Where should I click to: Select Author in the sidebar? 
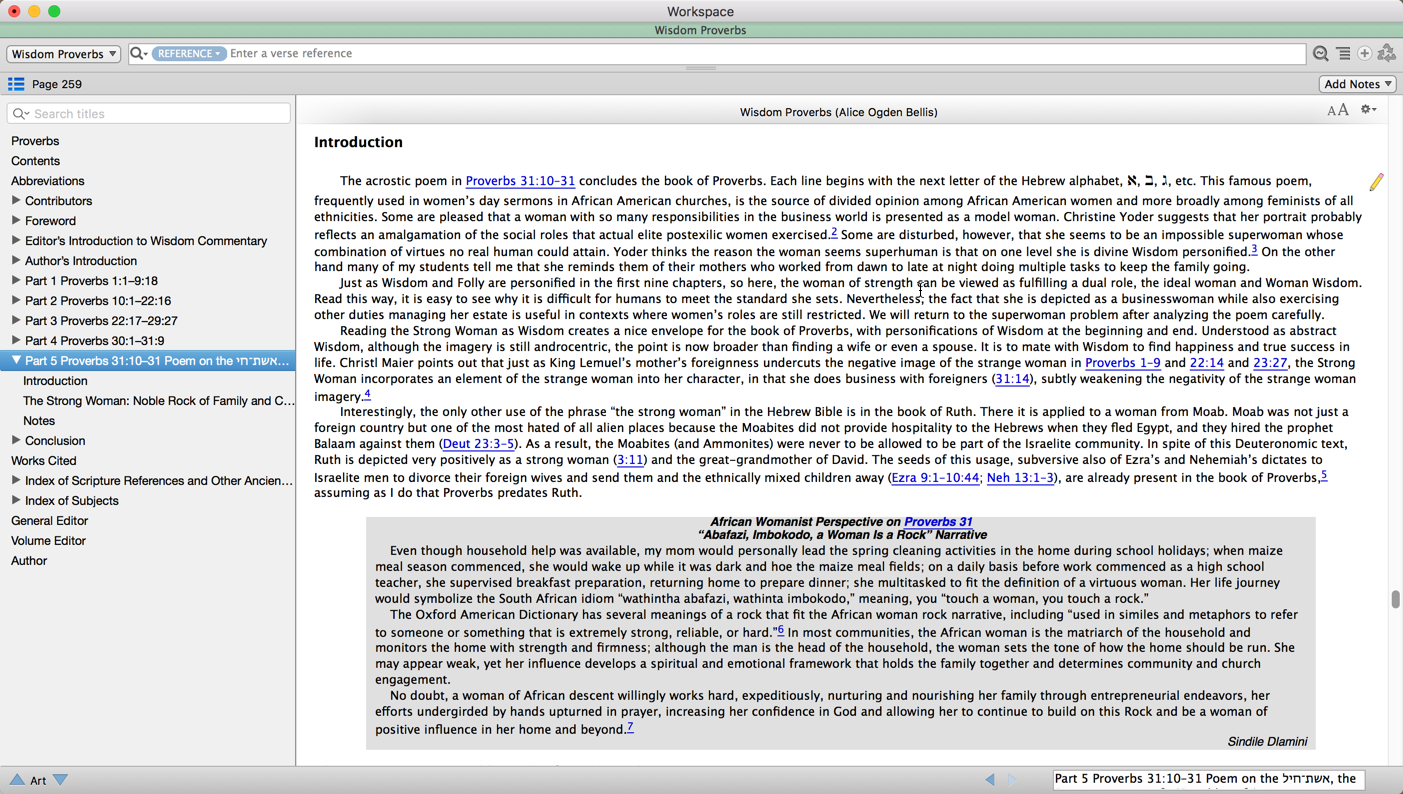tap(29, 561)
